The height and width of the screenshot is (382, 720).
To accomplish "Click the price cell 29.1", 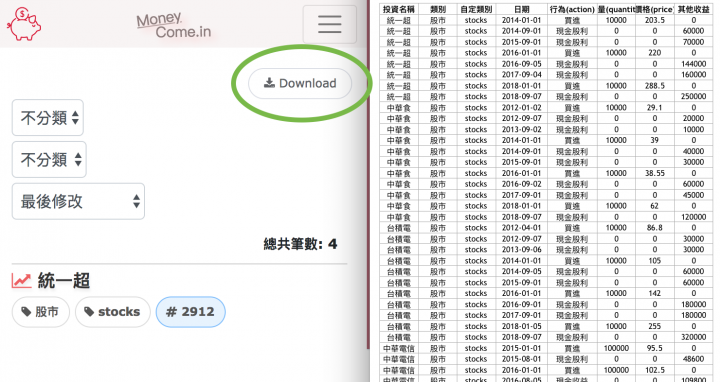I will [x=654, y=108].
